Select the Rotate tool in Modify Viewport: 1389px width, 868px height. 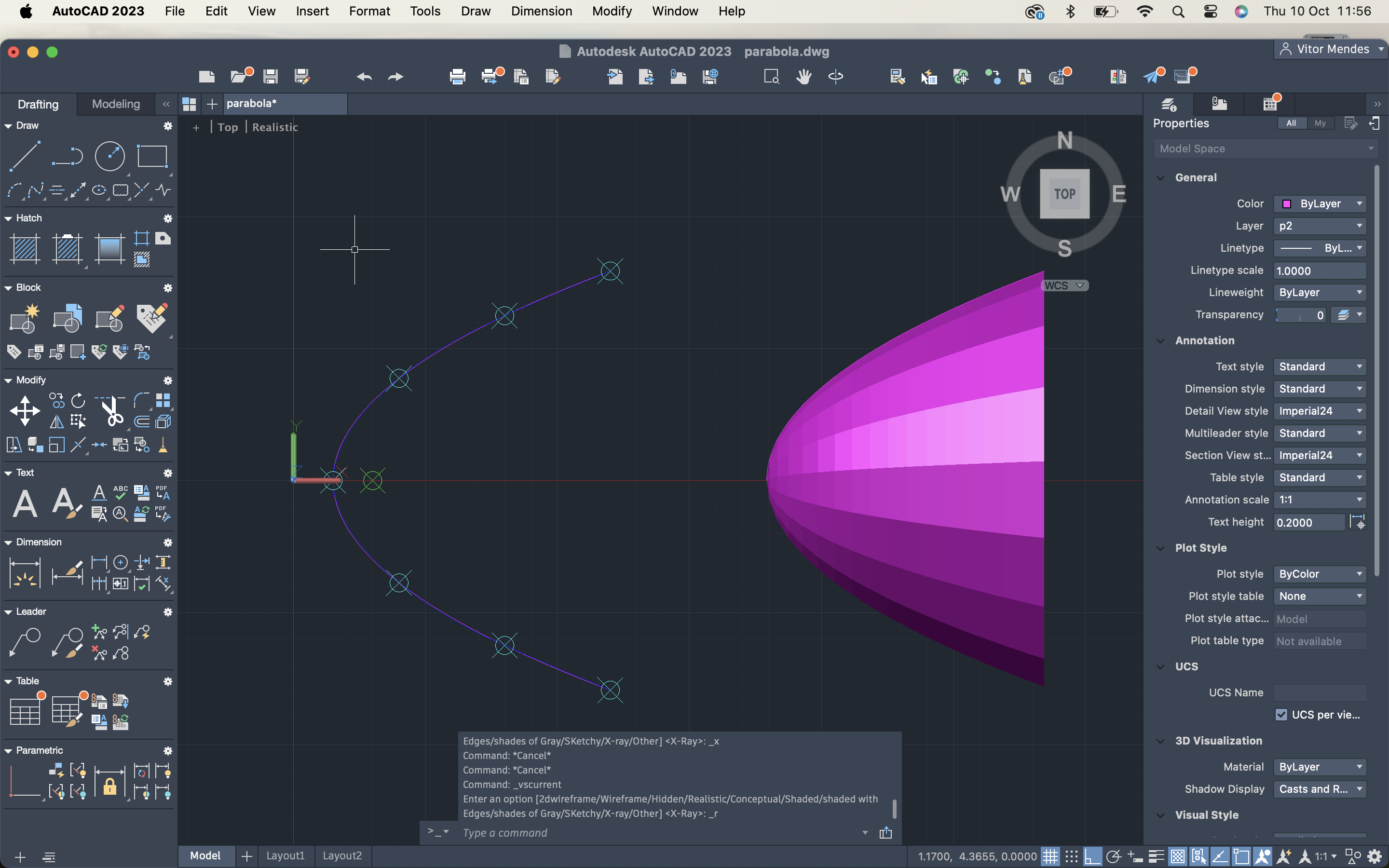pos(78,400)
